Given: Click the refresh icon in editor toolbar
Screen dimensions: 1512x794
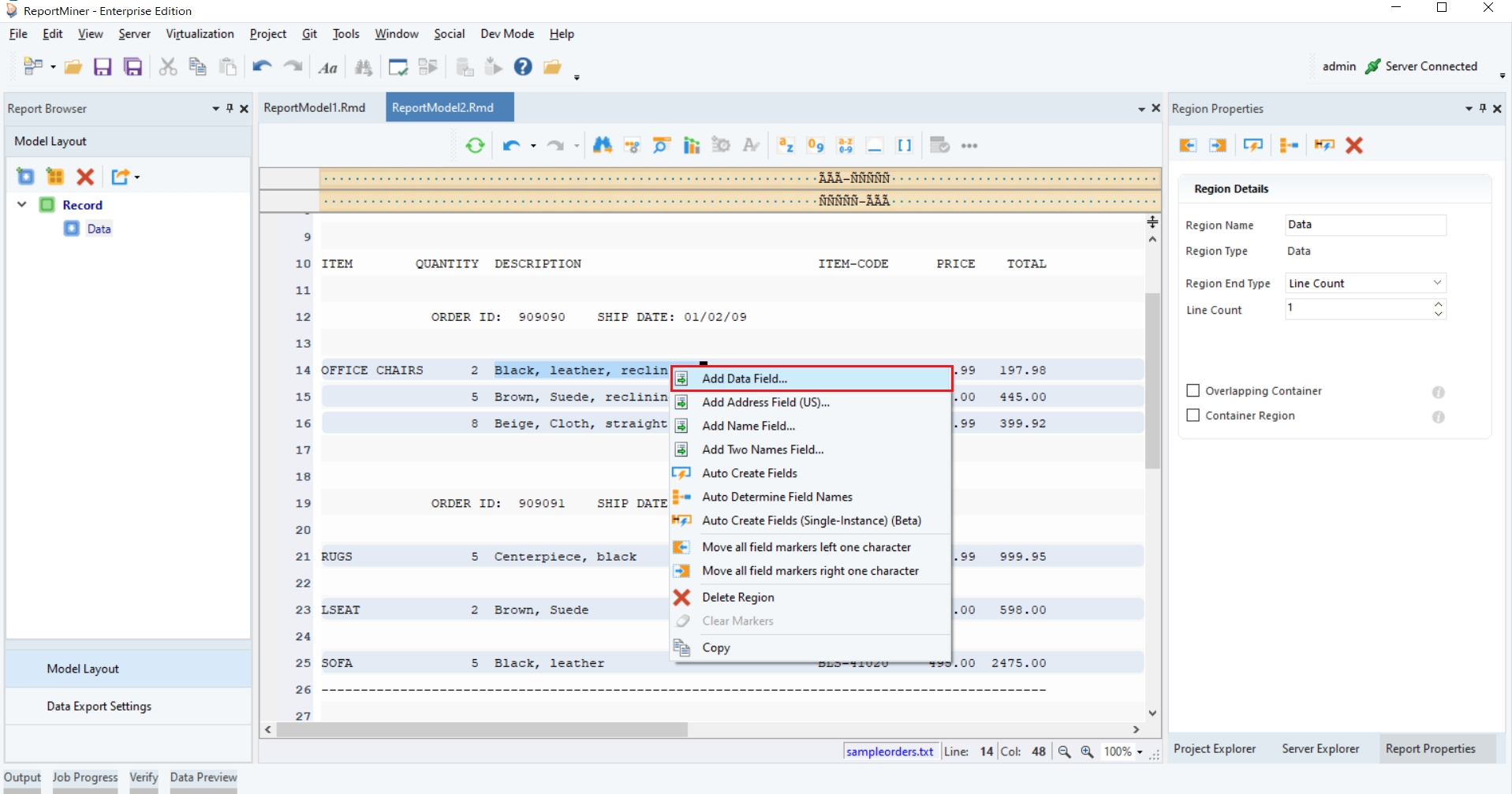Looking at the screenshot, I should tap(475, 146).
